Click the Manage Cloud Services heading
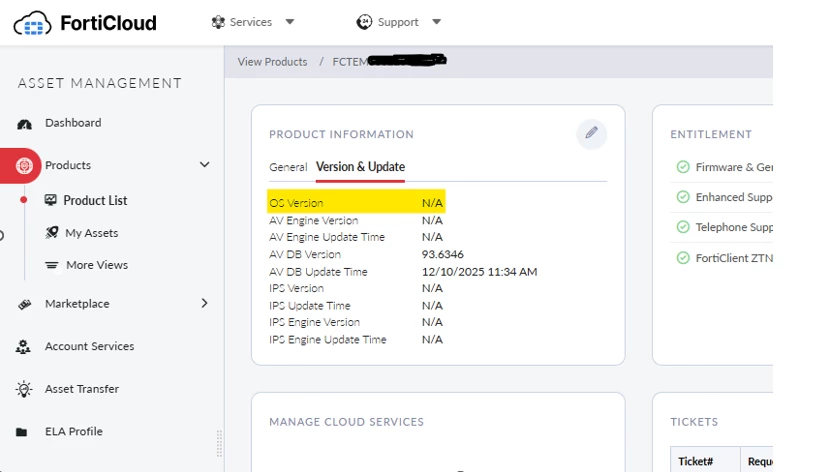 [346, 422]
